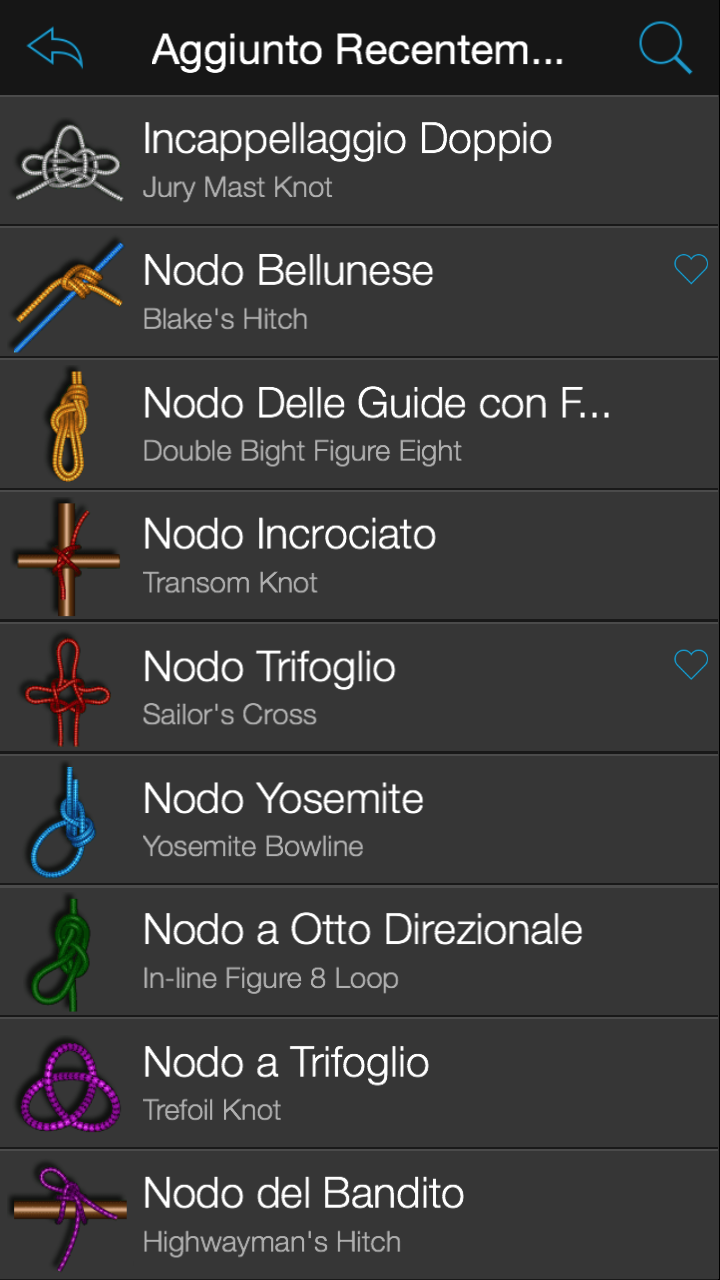The height and width of the screenshot is (1280, 720).
Task: Tap the orange Blake's Hitch knot icon
Action: [68, 294]
